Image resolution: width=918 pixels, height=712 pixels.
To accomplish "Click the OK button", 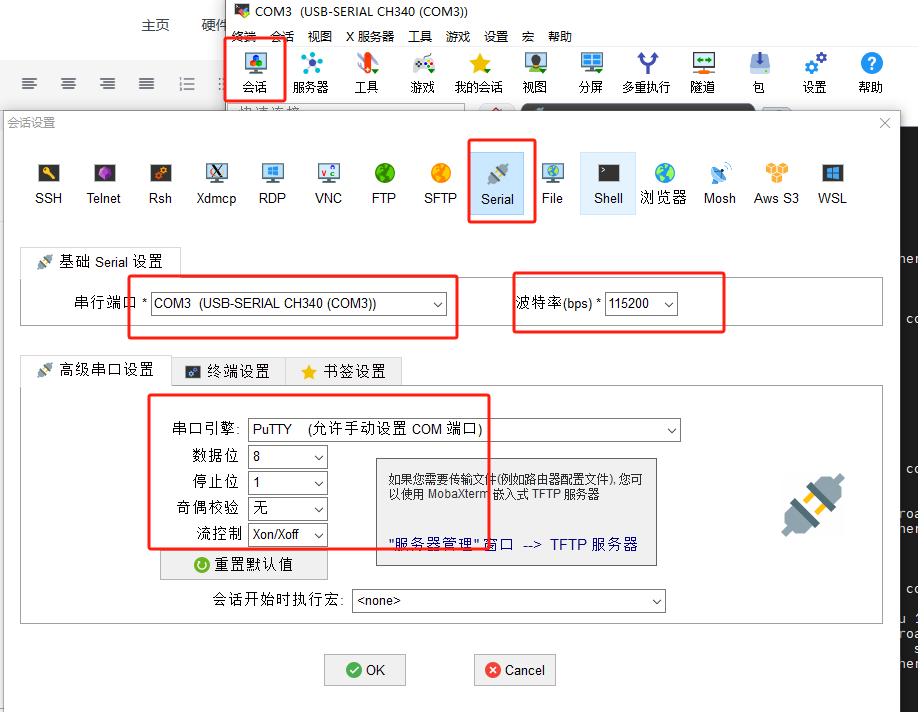I will coord(365,670).
